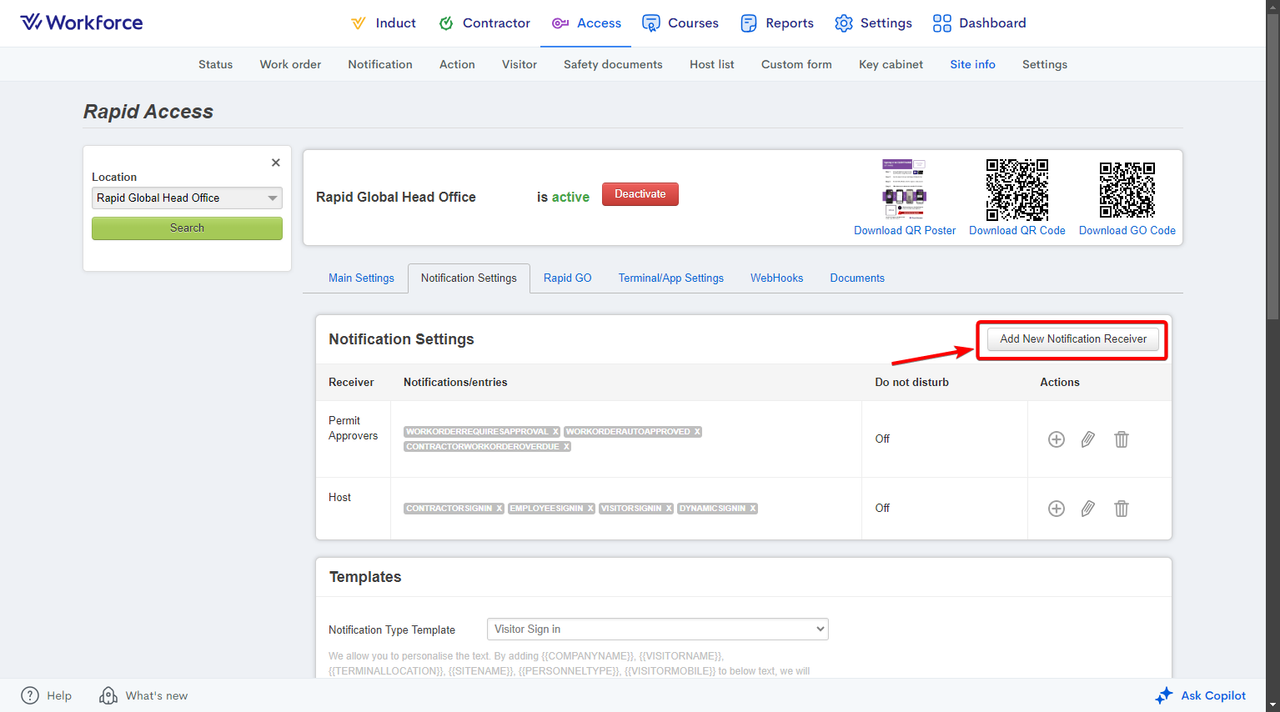Remove DYNAMICSIGNIN tag
This screenshot has width=1280, height=712.
pyautogui.click(x=752, y=509)
